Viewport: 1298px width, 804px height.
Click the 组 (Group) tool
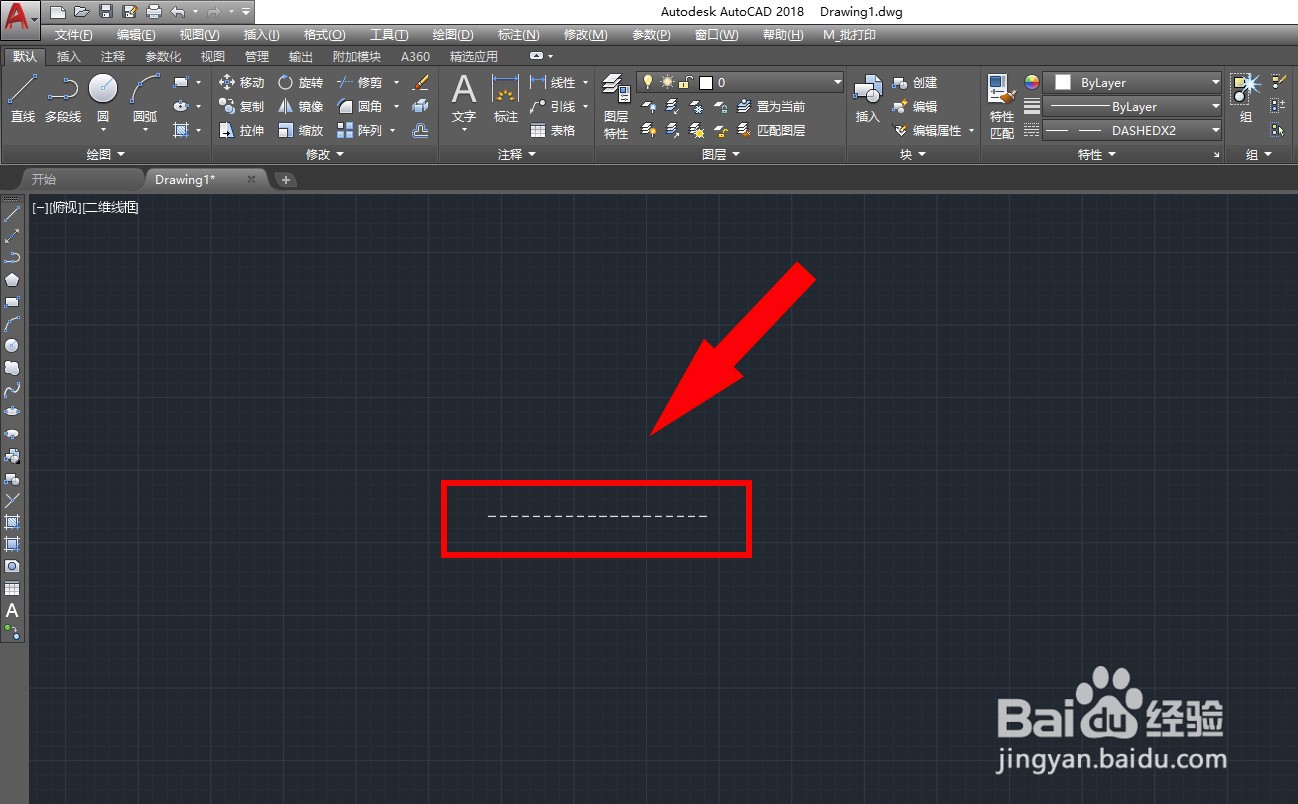pos(1245,98)
